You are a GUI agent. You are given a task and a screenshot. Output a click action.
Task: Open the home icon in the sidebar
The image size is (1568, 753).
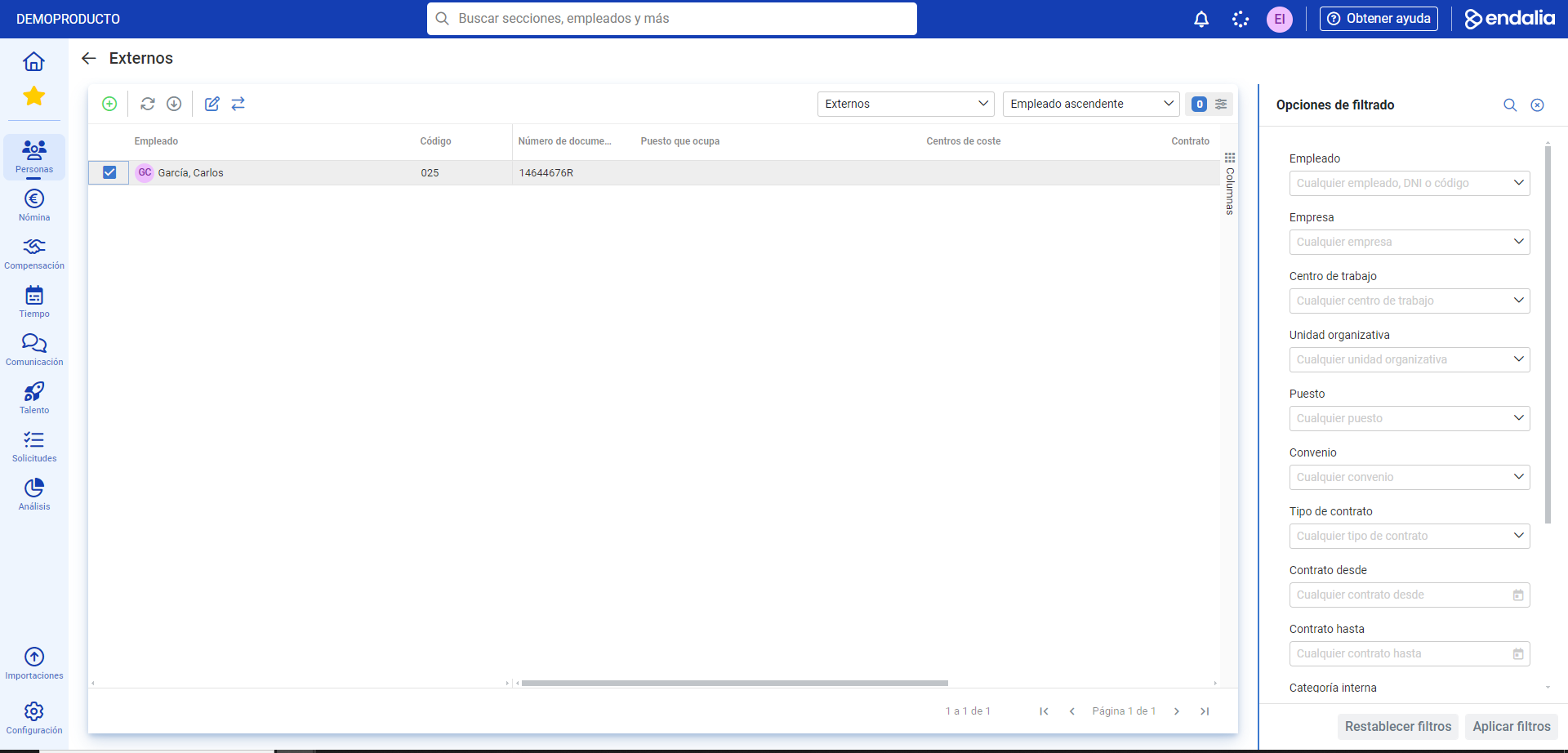click(x=33, y=61)
